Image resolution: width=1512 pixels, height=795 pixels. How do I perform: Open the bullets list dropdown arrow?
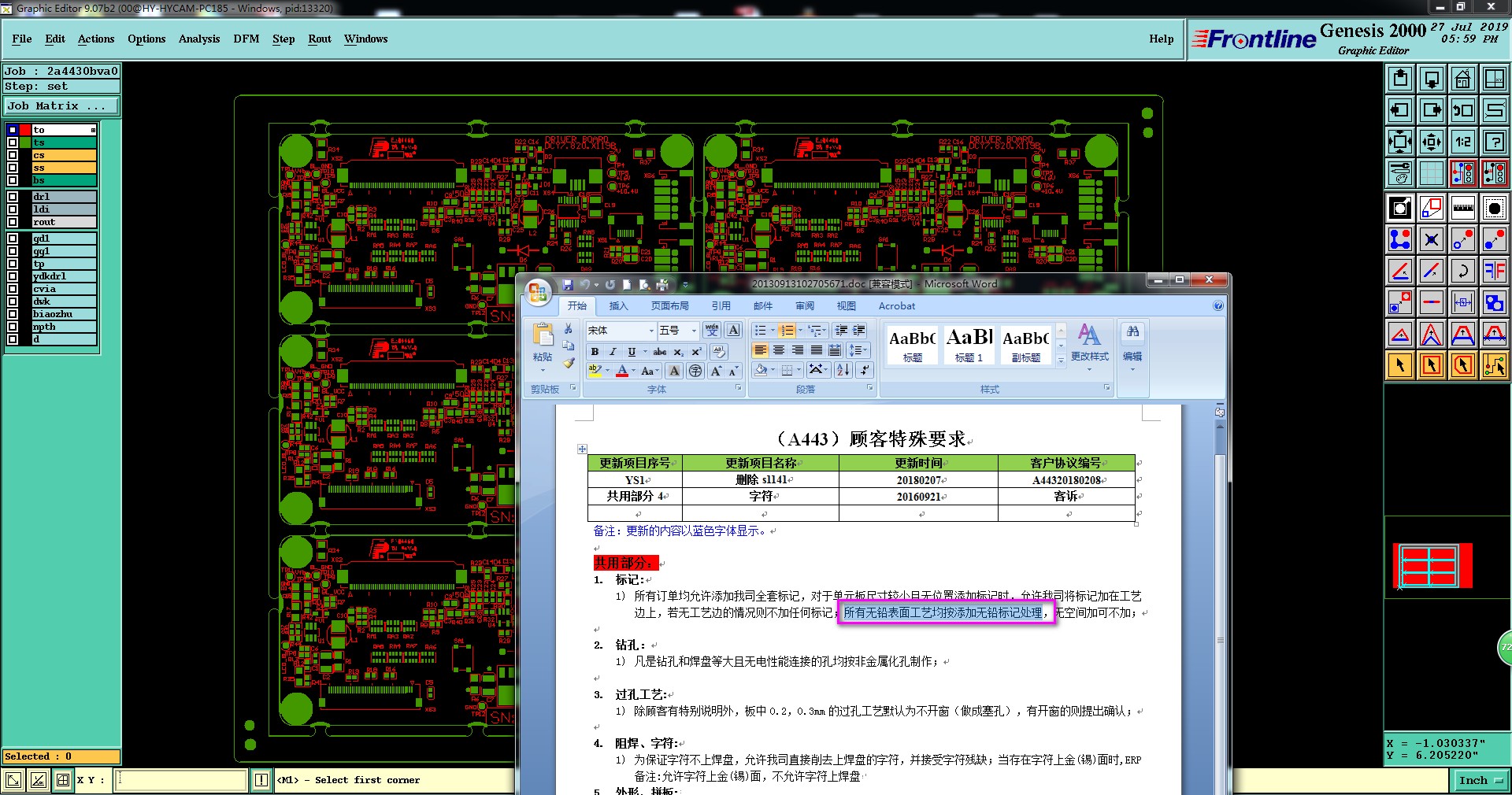[x=772, y=331]
